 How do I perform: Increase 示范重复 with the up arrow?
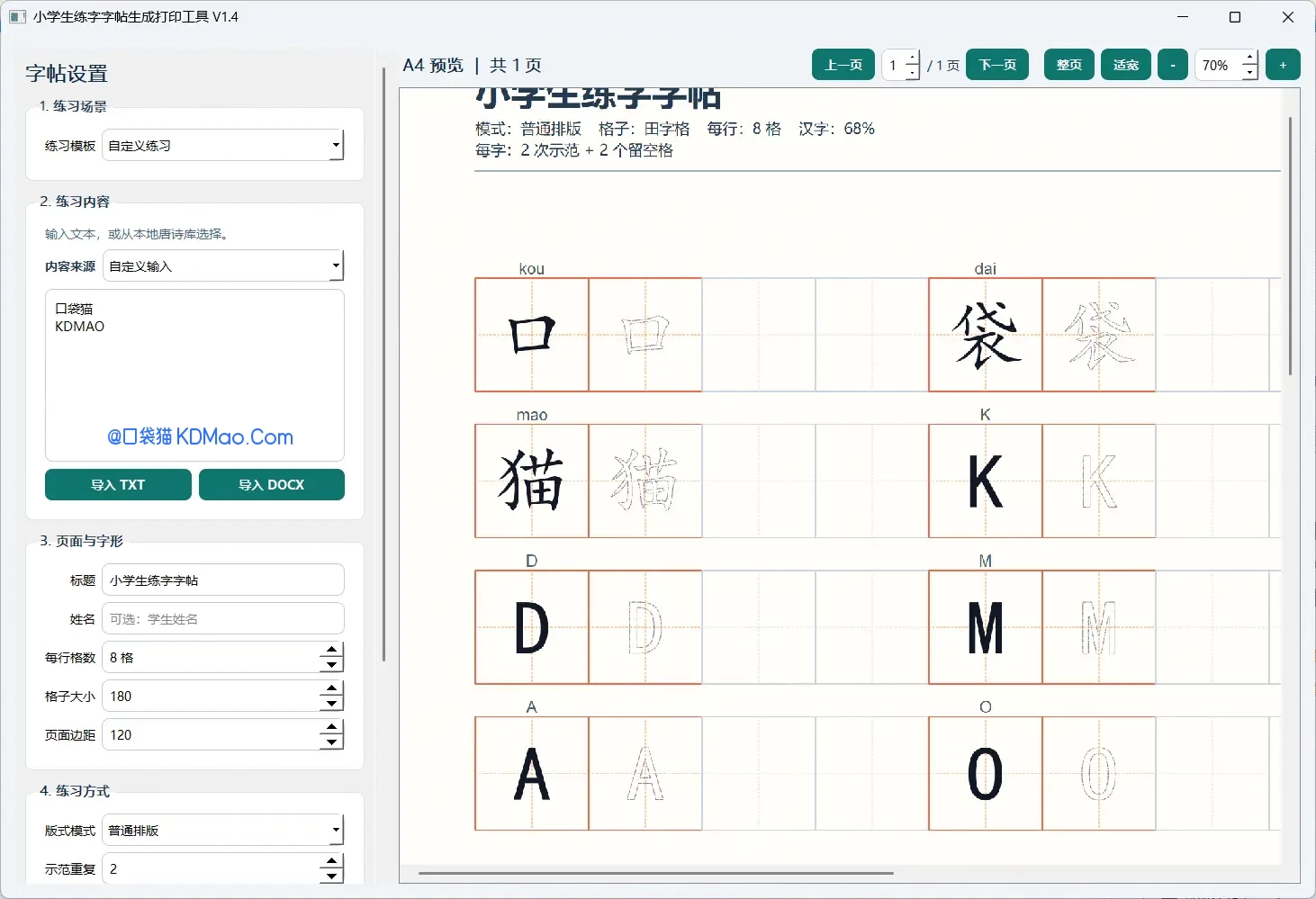331,861
